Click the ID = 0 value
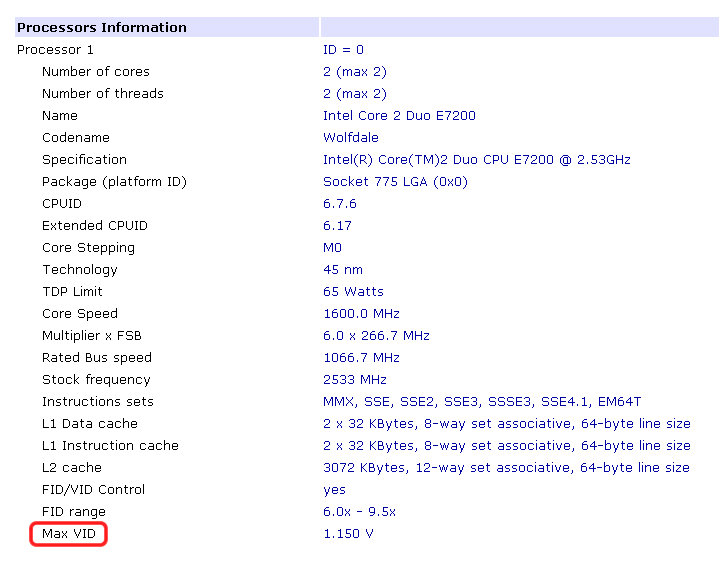The image size is (719, 587). pos(343,50)
